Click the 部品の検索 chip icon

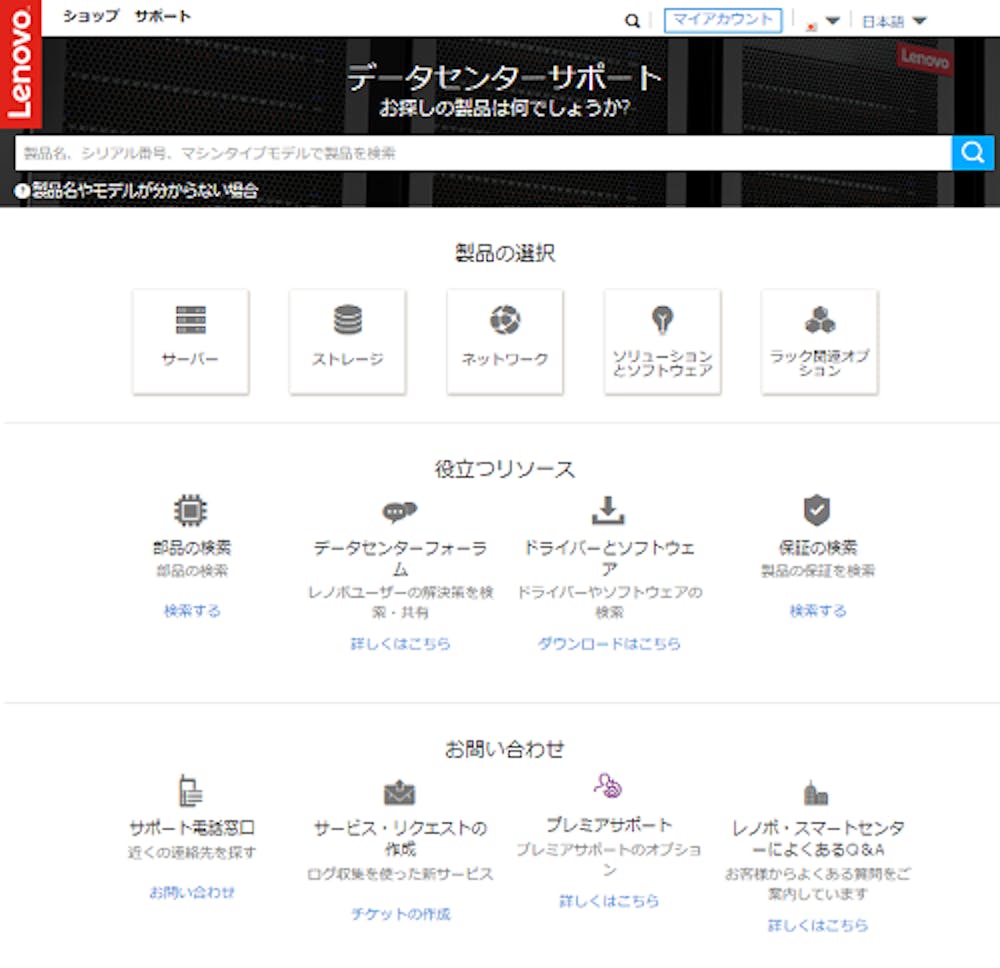(191, 510)
